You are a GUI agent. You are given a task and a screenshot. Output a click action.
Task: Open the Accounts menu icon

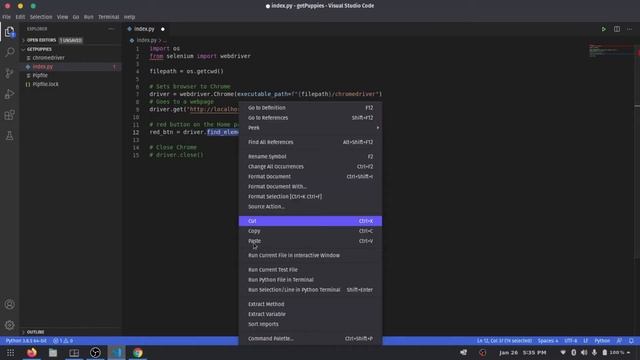(x=9, y=304)
